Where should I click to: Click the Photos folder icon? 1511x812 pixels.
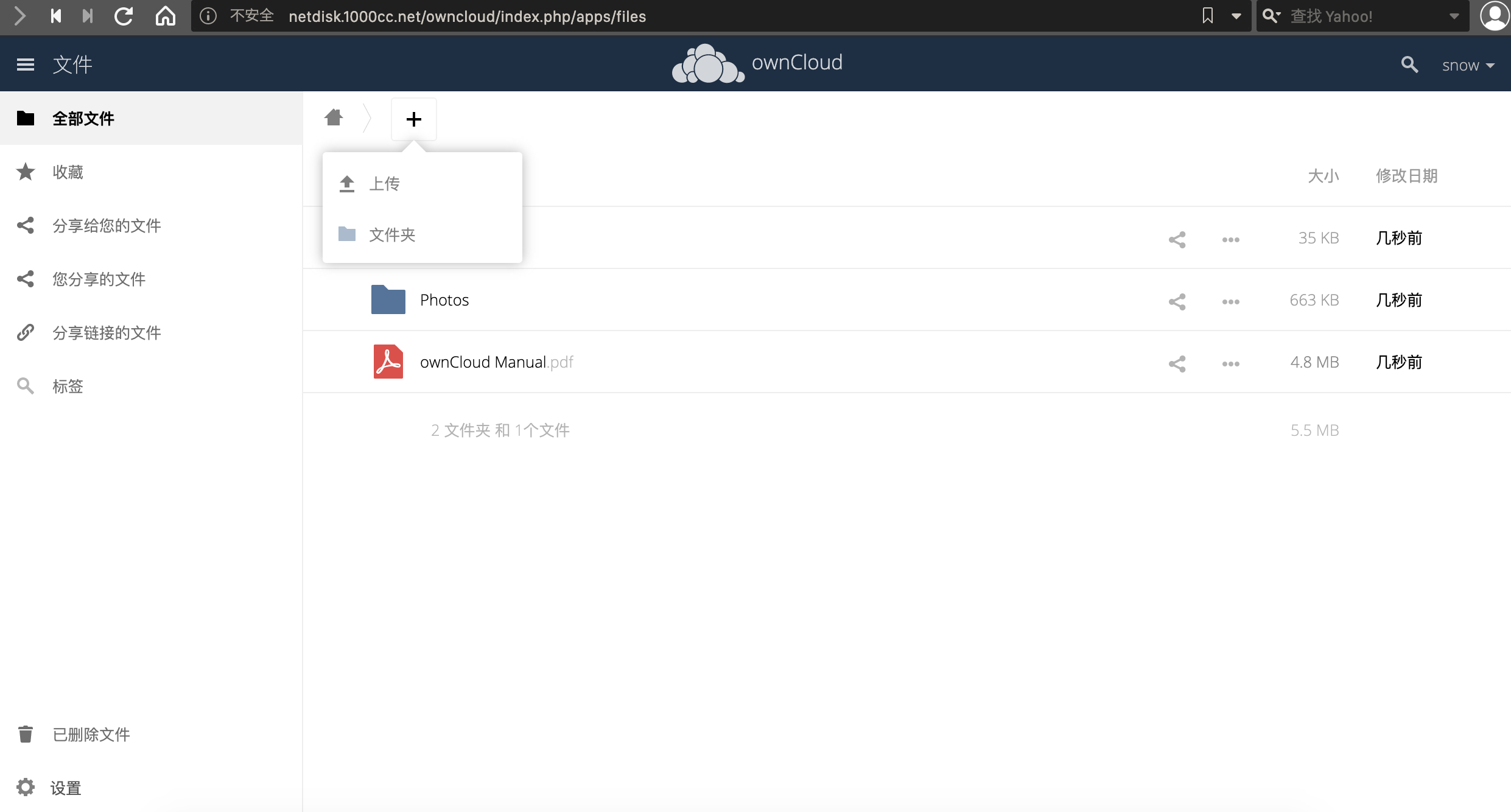[x=388, y=299]
